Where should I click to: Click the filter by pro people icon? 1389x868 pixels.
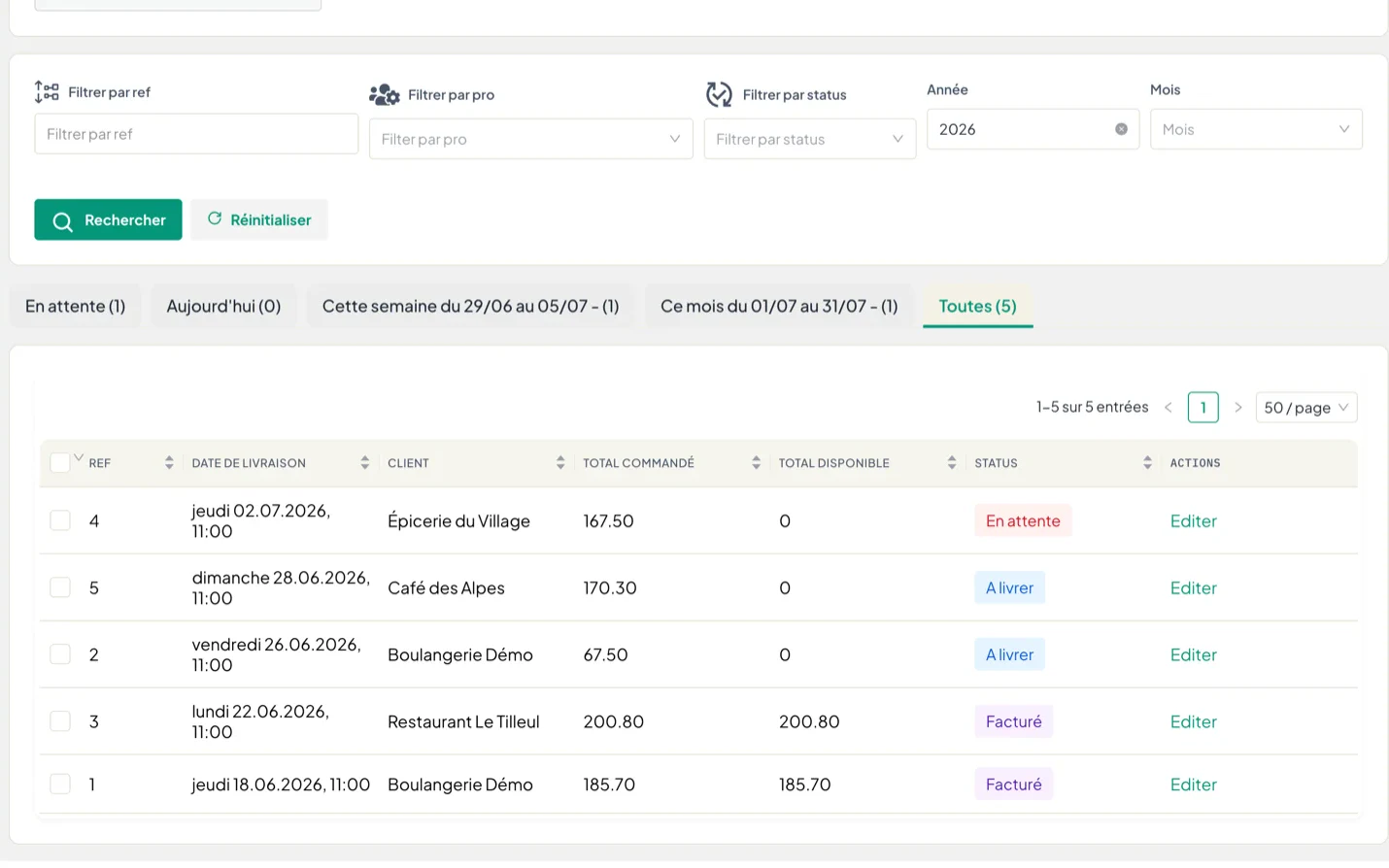pyautogui.click(x=385, y=94)
